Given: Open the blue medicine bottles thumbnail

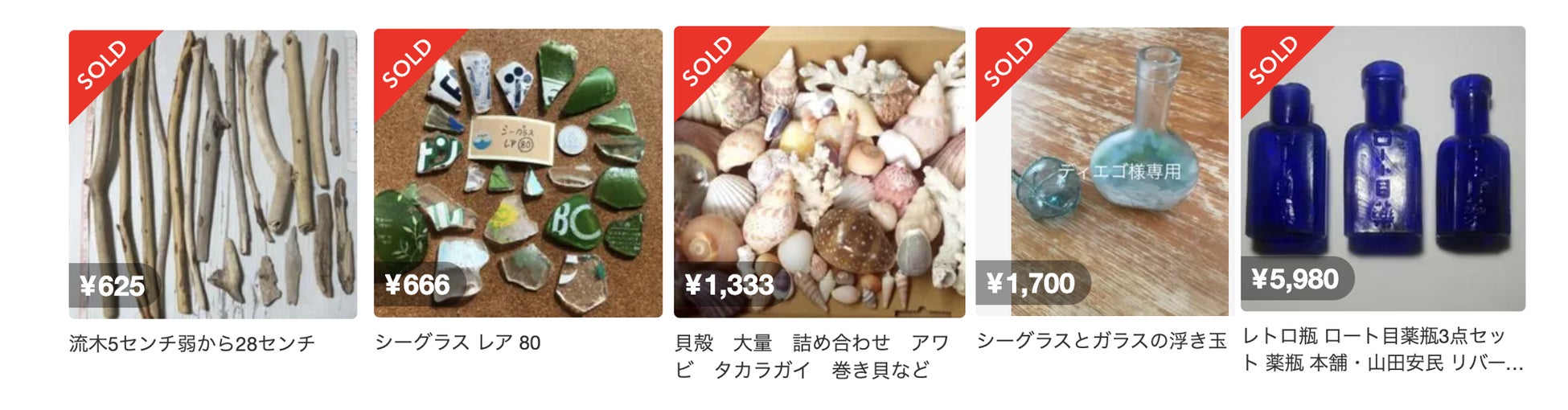Looking at the screenshot, I should [x=1383, y=169].
